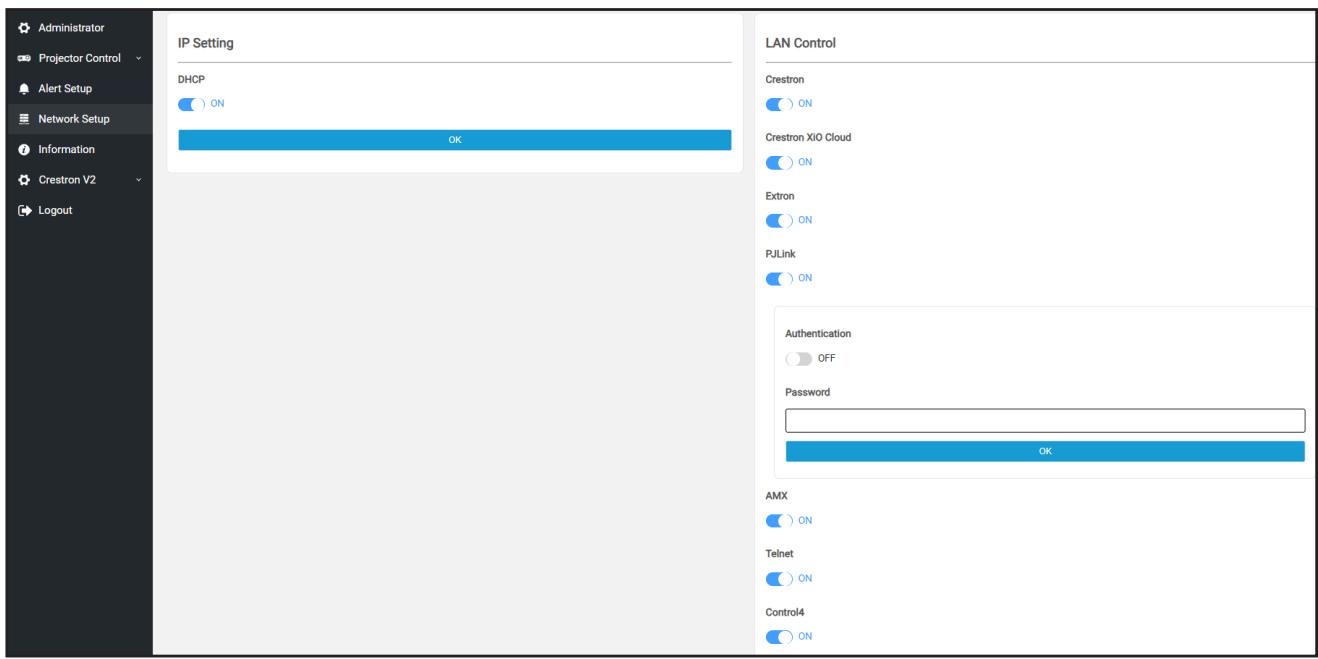Click the PJLink label

tap(780, 254)
